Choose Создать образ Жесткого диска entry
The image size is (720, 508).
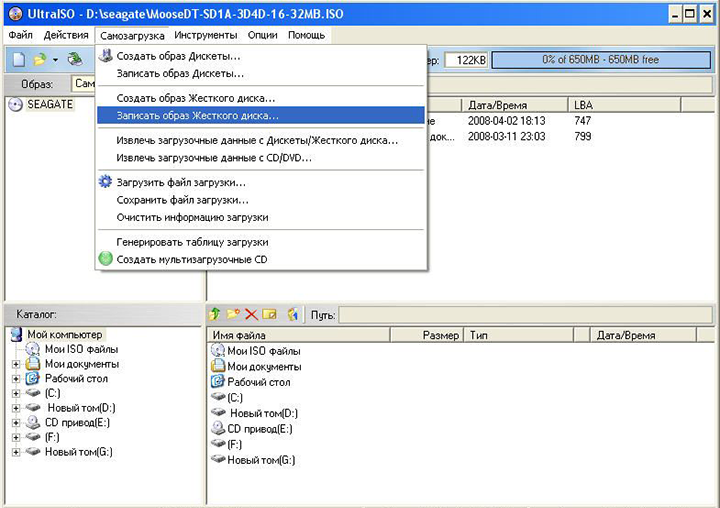[x=261, y=98]
